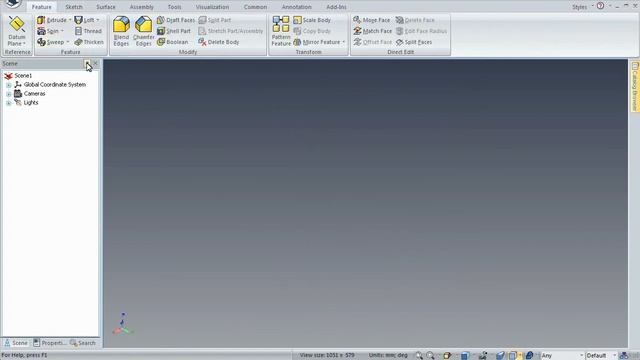Click the Split Part command
The image size is (640, 360).
[x=215, y=20]
